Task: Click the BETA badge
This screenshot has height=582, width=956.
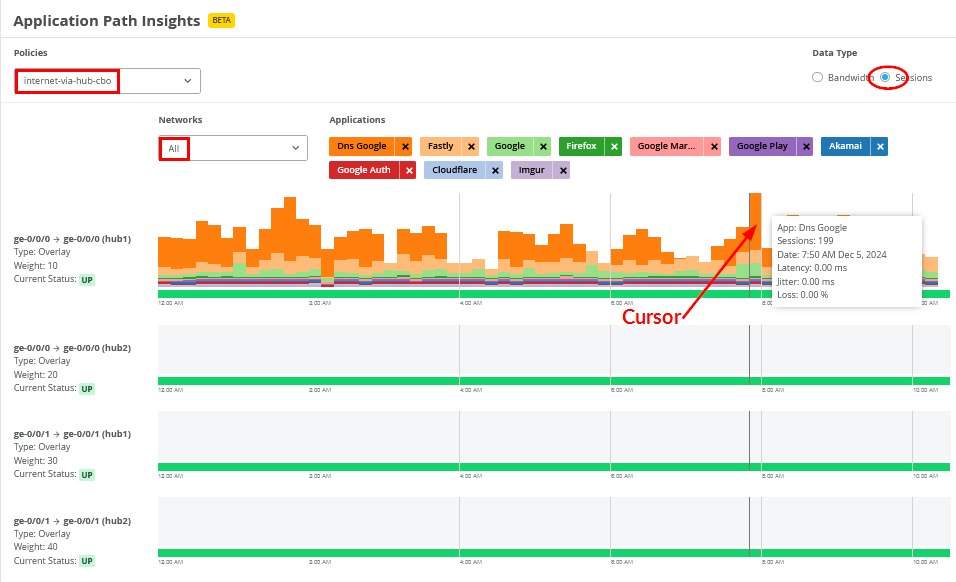Action: pos(221,20)
